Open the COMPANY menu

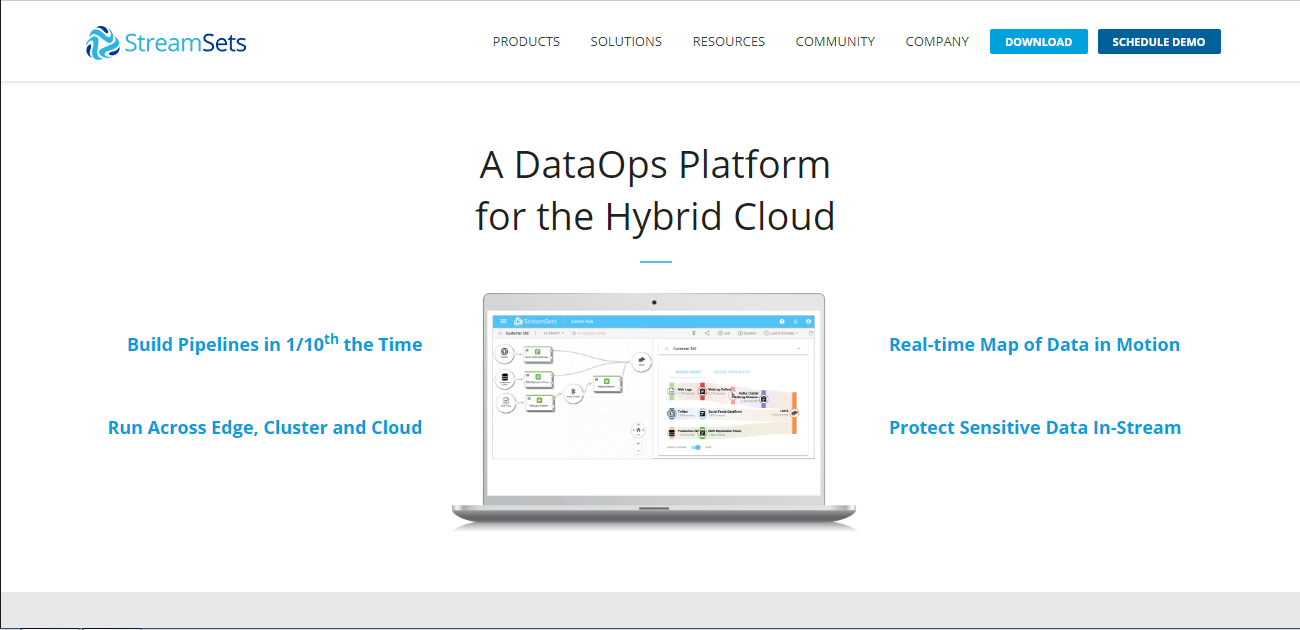coord(937,42)
